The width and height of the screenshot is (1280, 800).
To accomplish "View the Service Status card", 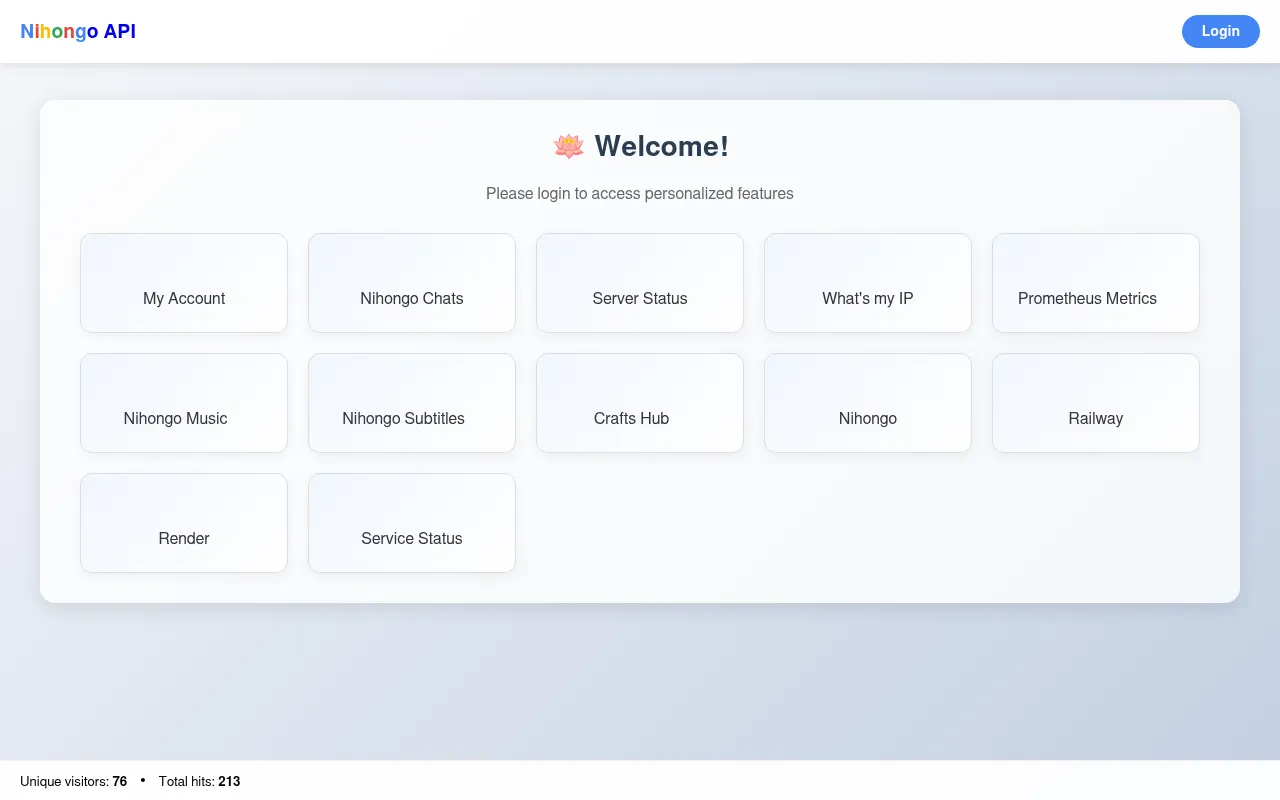I will [x=412, y=523].
